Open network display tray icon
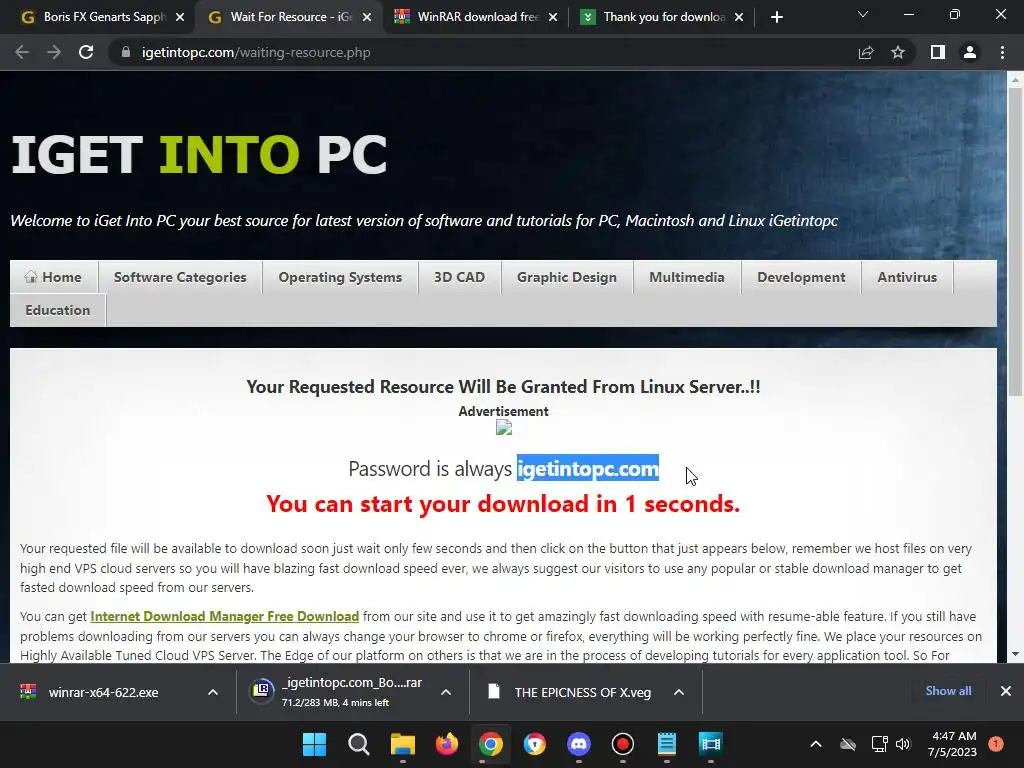The image size is (1024, 768). click(x=879, y=744)
